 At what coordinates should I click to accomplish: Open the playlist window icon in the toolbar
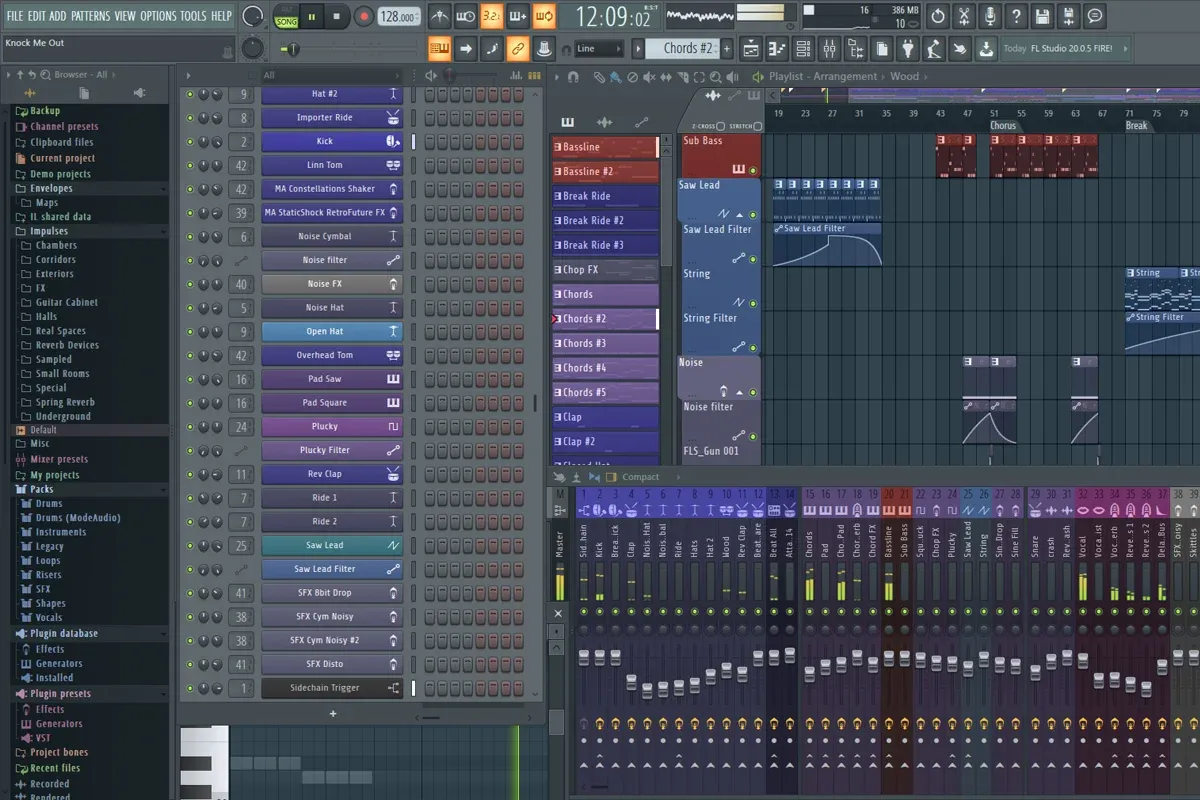[x=751, y=48]
